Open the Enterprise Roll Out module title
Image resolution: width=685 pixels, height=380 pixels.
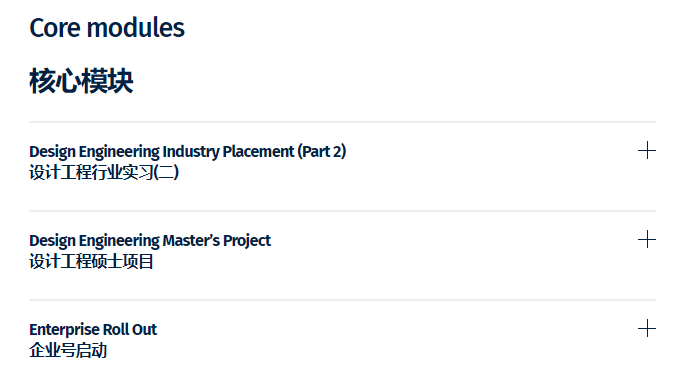click(93, 329)
